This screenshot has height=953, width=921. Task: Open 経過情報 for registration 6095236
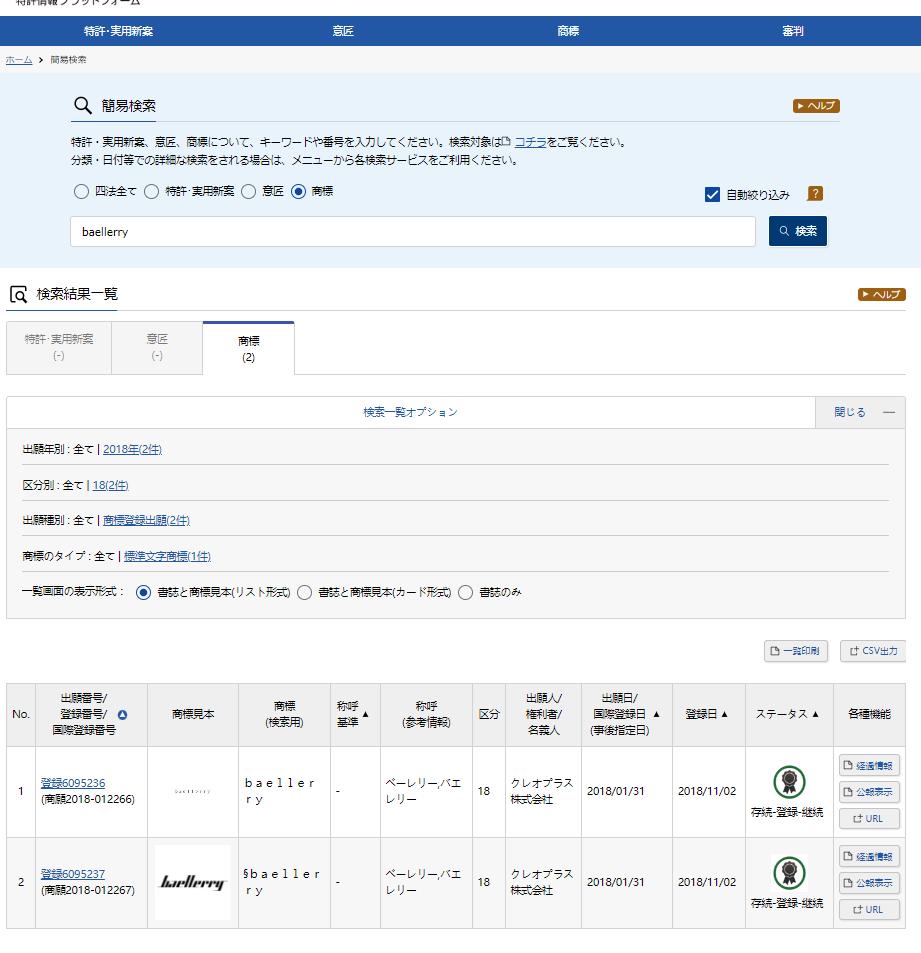[x=869, y=766]
